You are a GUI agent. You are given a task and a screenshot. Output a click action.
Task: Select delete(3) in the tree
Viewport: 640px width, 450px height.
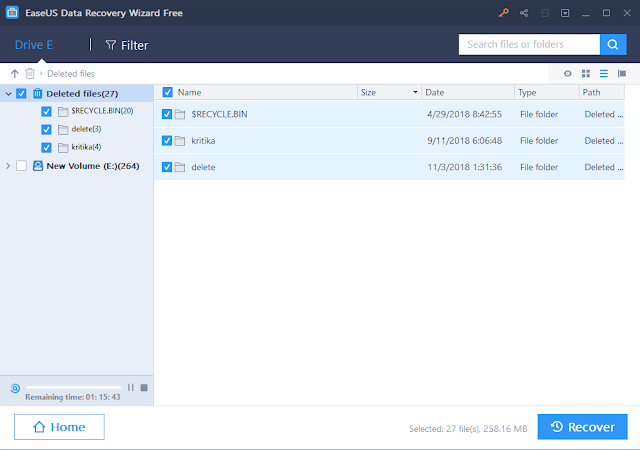(x=86, y=129)
